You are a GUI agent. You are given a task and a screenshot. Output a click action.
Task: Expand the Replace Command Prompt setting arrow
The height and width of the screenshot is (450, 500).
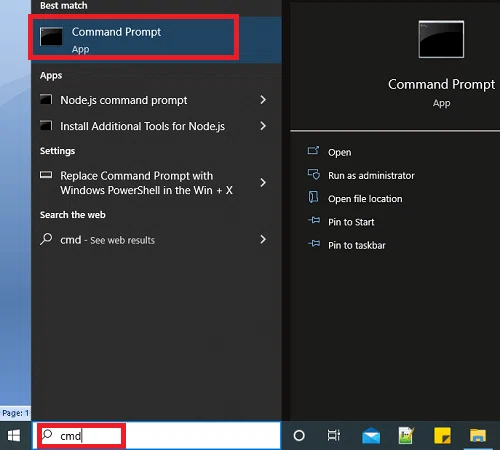(x=263, y=182)
